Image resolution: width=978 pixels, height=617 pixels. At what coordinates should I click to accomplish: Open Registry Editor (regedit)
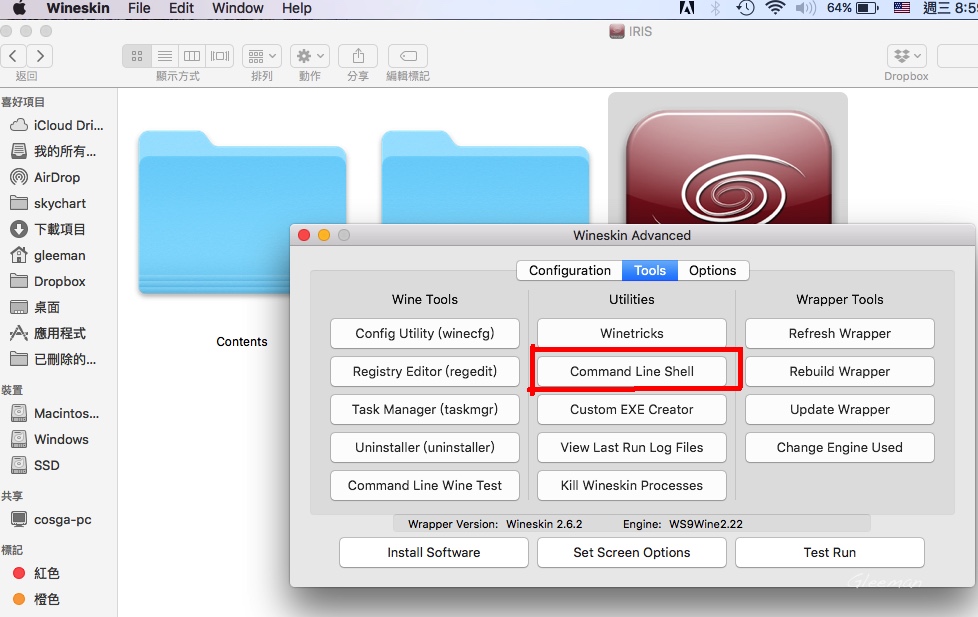point(425,372)
